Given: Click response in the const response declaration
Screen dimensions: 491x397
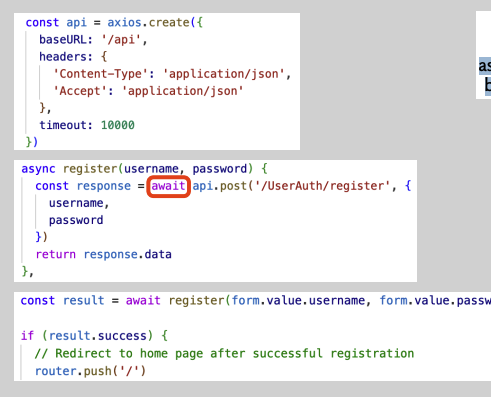Looking at the screenshot, I should [104, 186].
